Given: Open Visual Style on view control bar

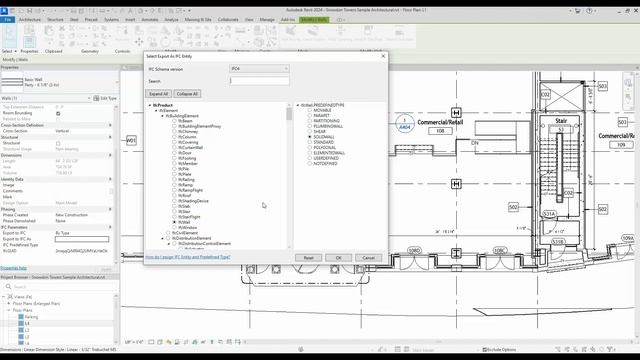Looking at the screenshot, I should point(160,342).
